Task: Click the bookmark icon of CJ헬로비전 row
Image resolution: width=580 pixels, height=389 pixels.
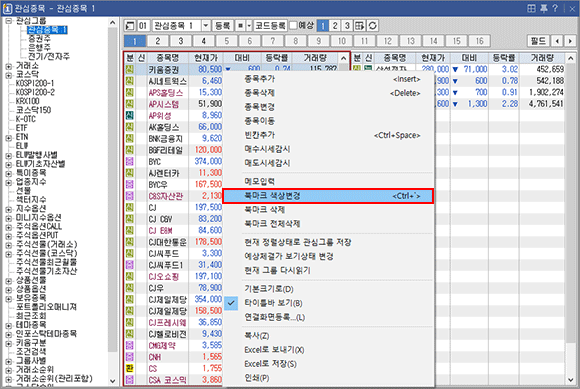Action: tap(129, 334)
